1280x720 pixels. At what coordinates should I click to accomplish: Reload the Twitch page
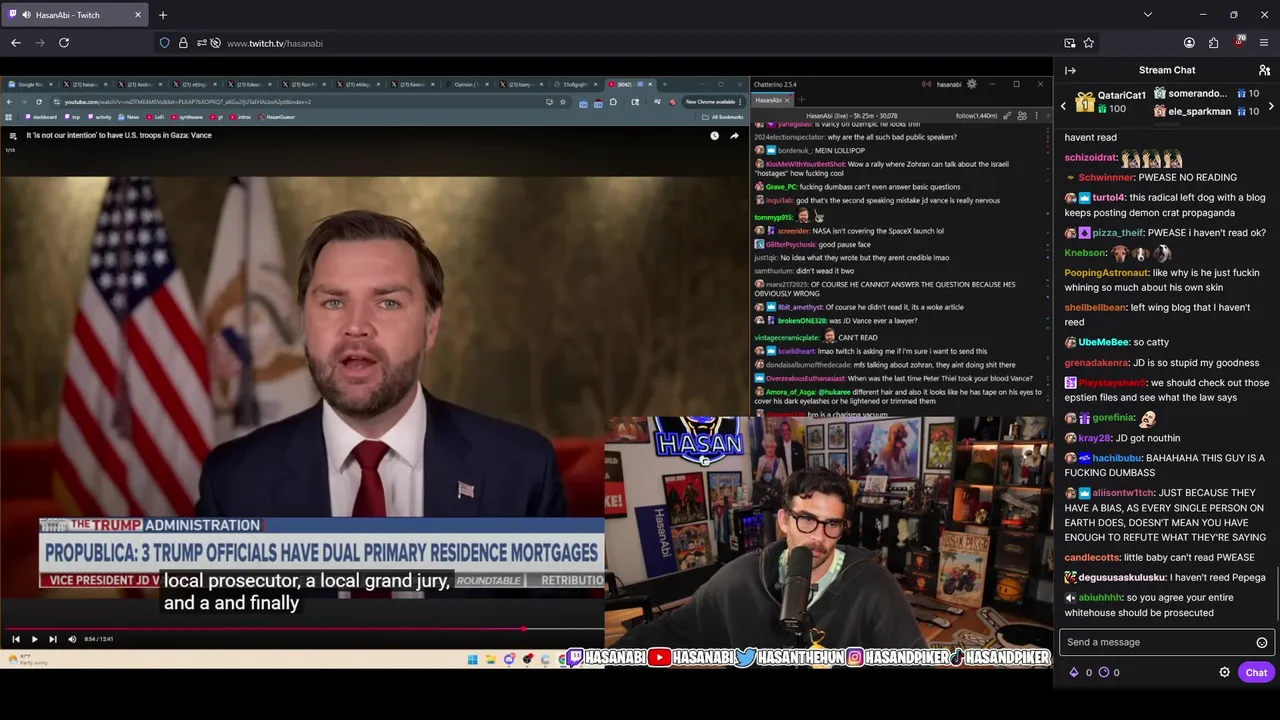tap(64, 43)
